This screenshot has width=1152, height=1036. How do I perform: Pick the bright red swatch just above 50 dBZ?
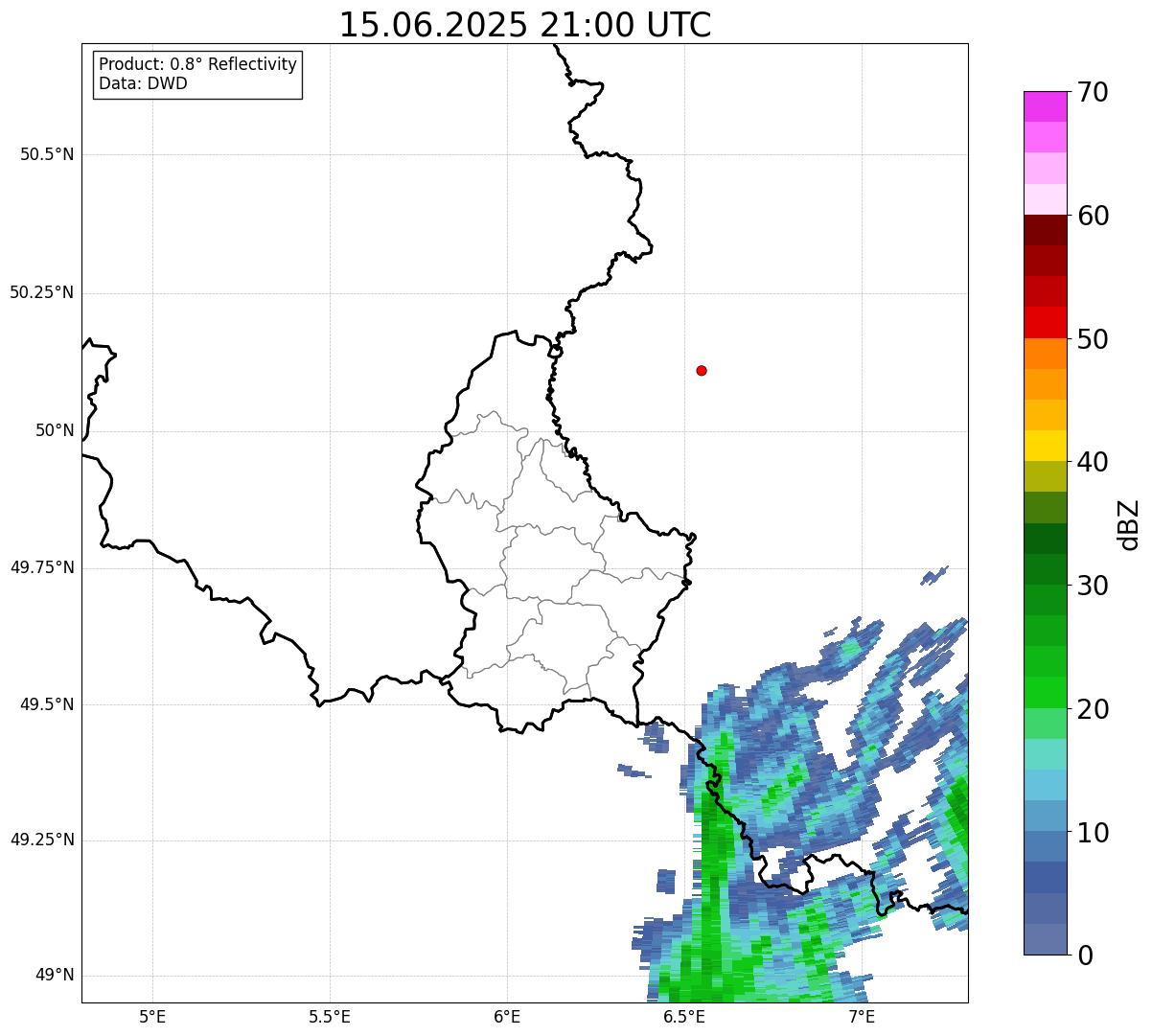click(x=1045, y=322)
